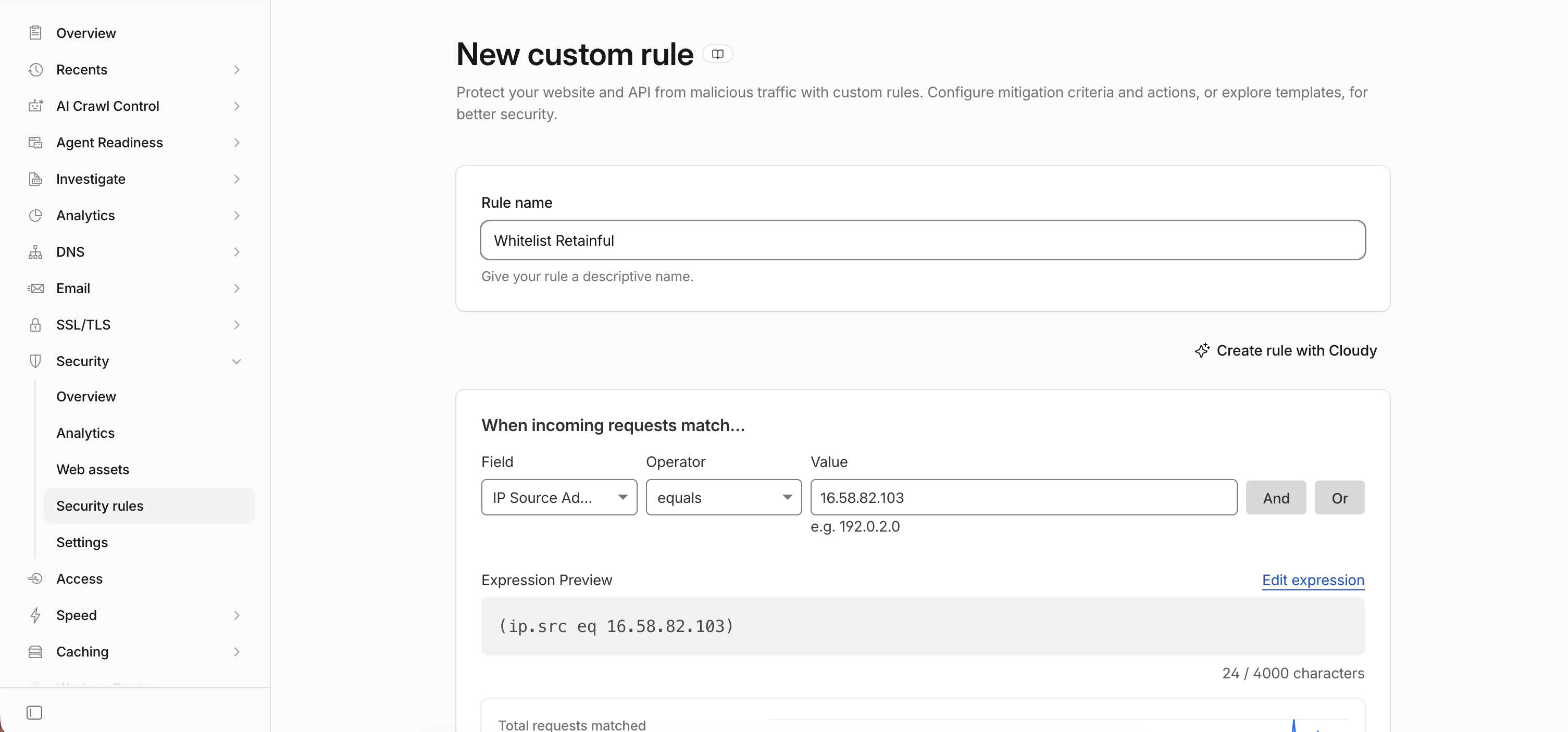
Task: Click into the Rule name text field
Action: (x=923, y=241)
